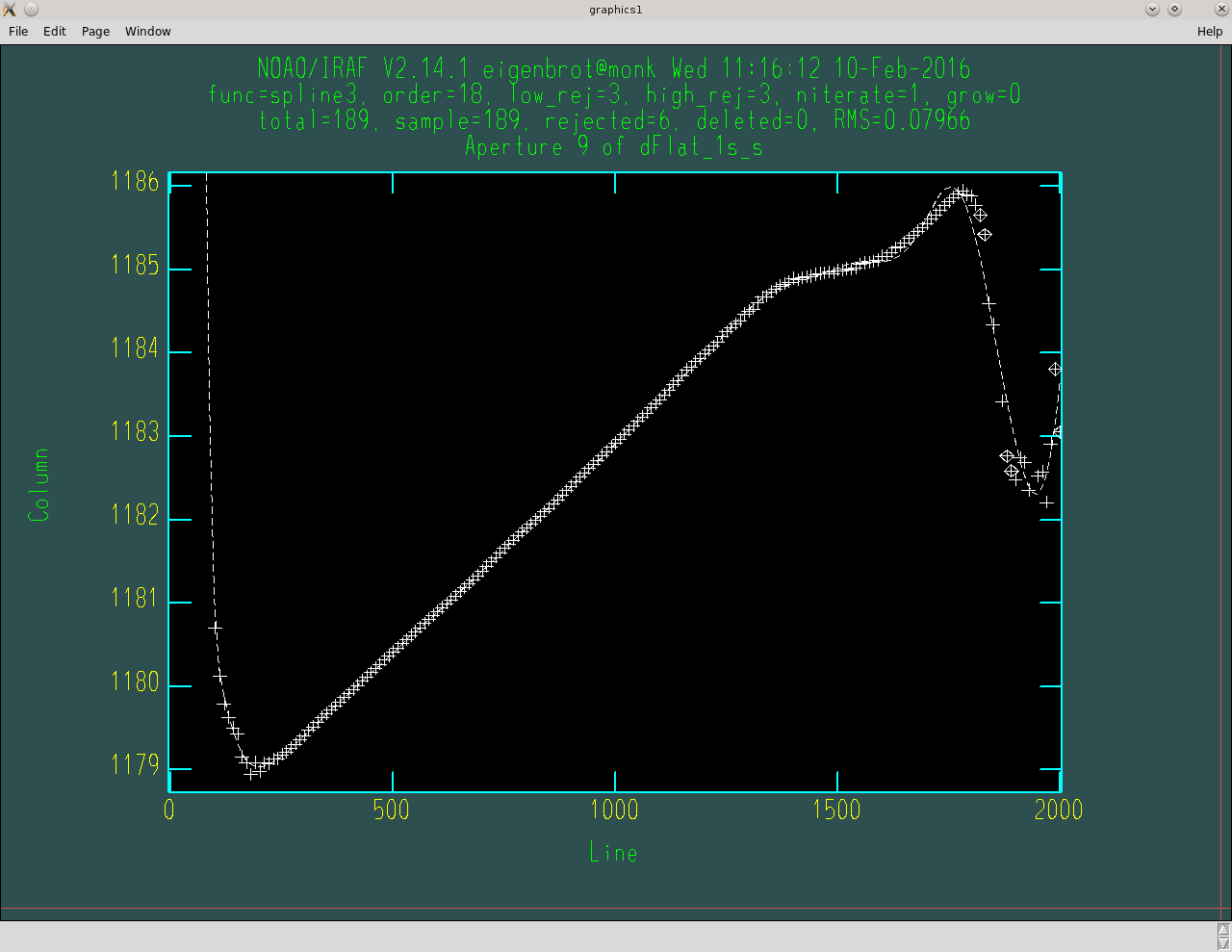Minimize the graphics1 window
1232x952 pixels.
(x=1152, y=10)
